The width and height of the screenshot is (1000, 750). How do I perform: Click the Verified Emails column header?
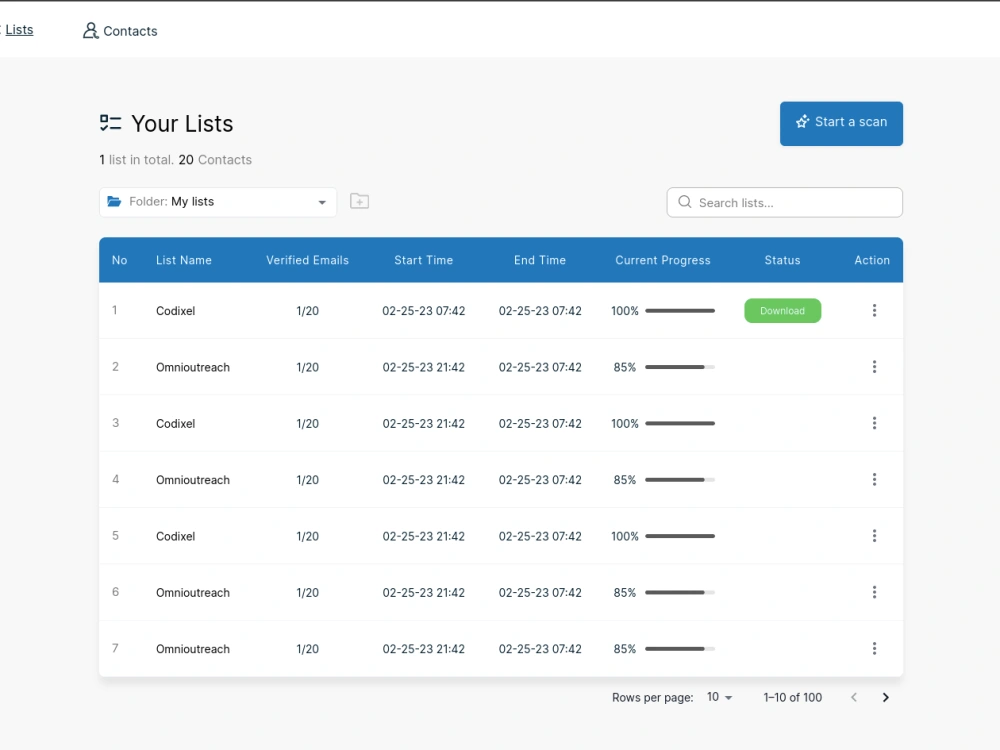coord(307,260)
